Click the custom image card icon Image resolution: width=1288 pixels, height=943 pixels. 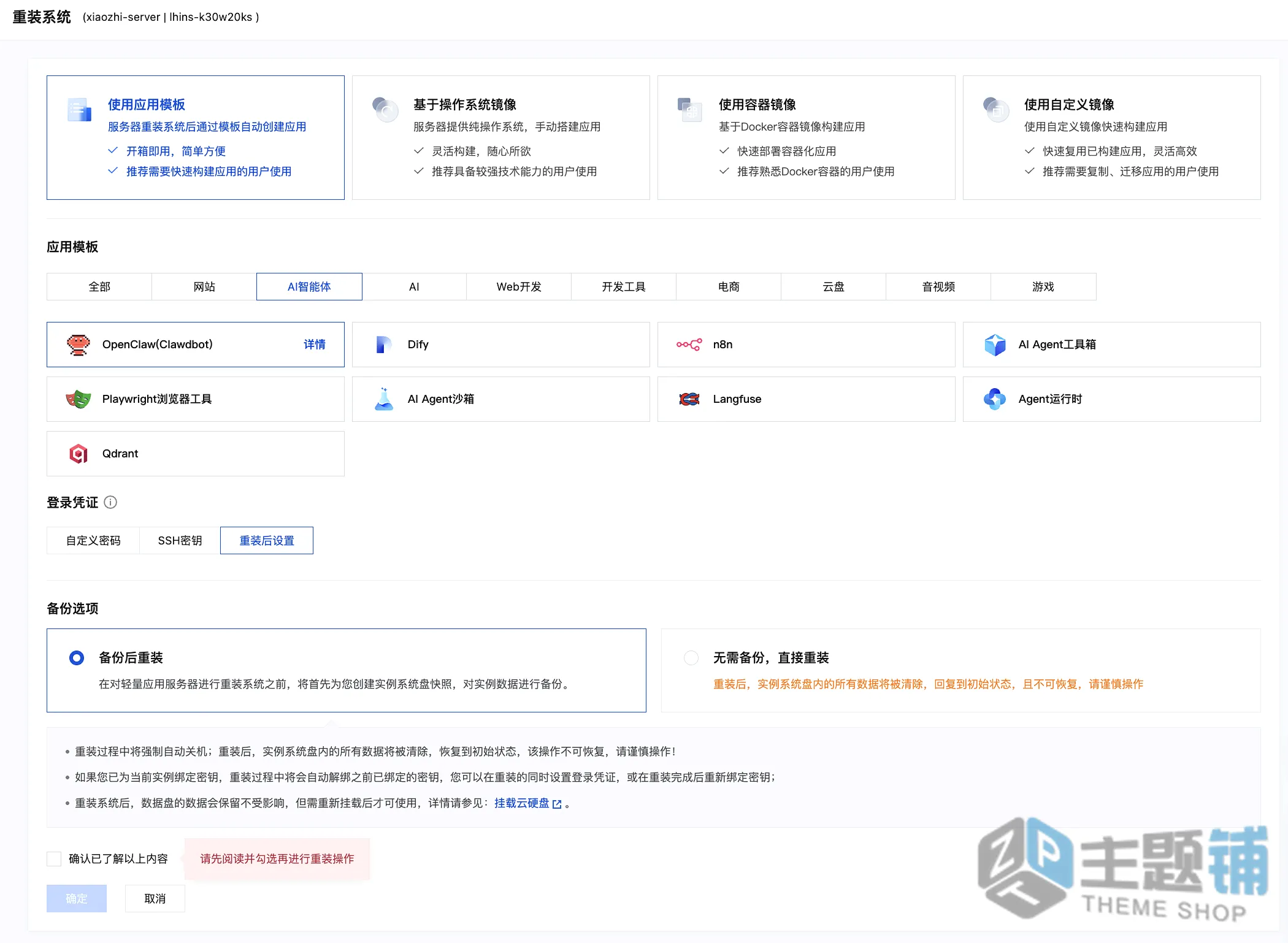tap(996, 110)
